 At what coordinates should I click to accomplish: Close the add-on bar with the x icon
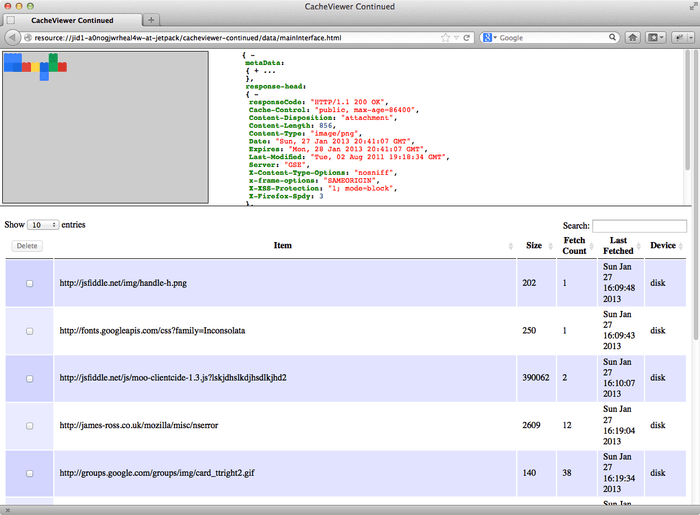(x=8, y=510)
